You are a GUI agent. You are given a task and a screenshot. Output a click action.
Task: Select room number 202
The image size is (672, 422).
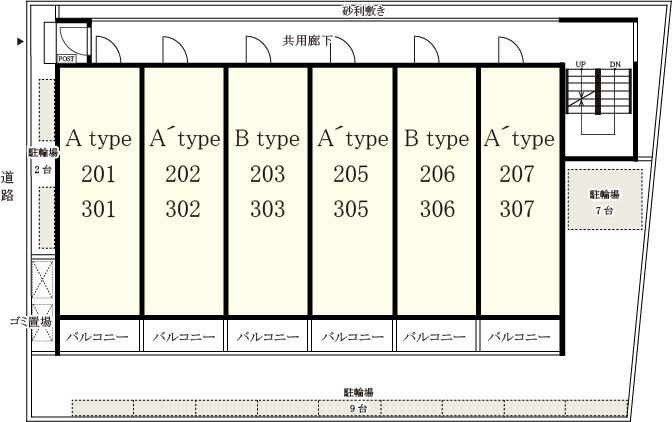183,174
